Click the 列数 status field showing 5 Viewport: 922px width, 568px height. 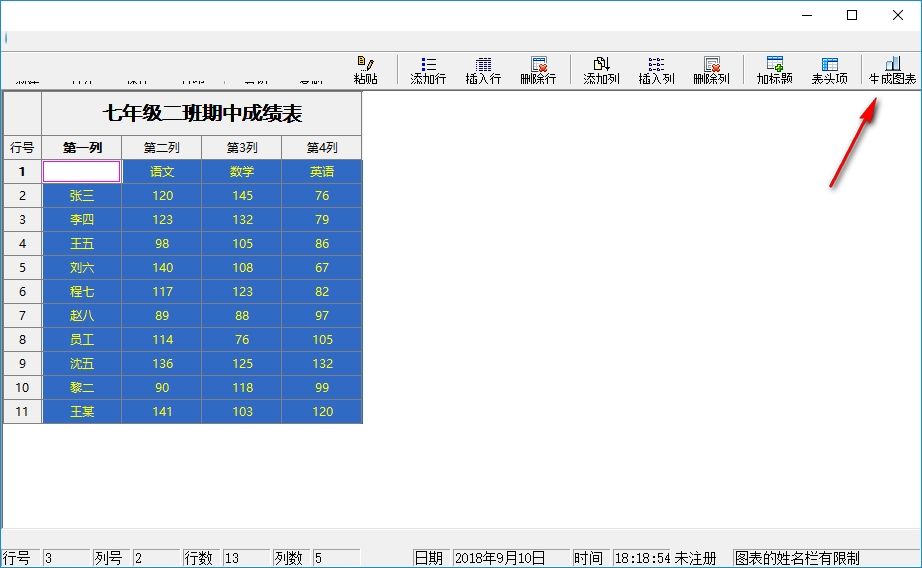pos(336,558)
